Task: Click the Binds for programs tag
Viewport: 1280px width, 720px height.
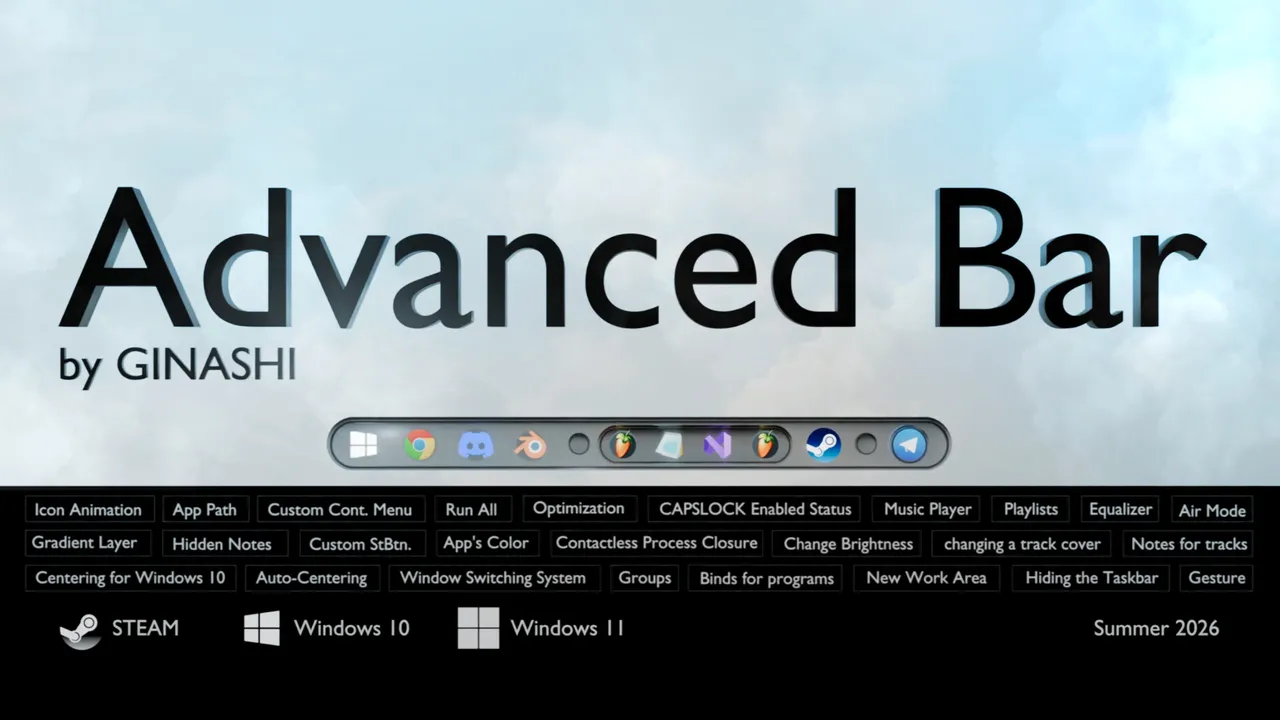Action: 767,578
